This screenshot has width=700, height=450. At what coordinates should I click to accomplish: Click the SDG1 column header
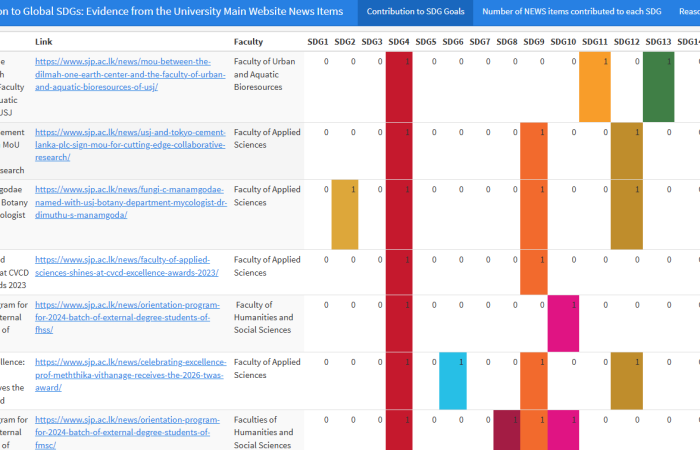tap(317, 42)
